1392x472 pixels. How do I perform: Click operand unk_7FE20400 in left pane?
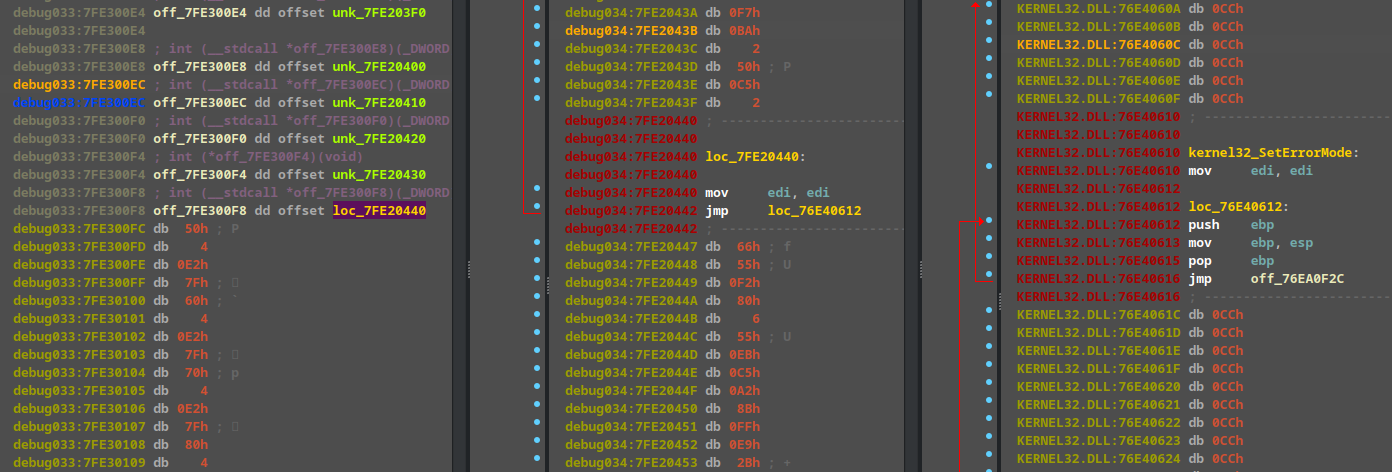coord(379,67)
